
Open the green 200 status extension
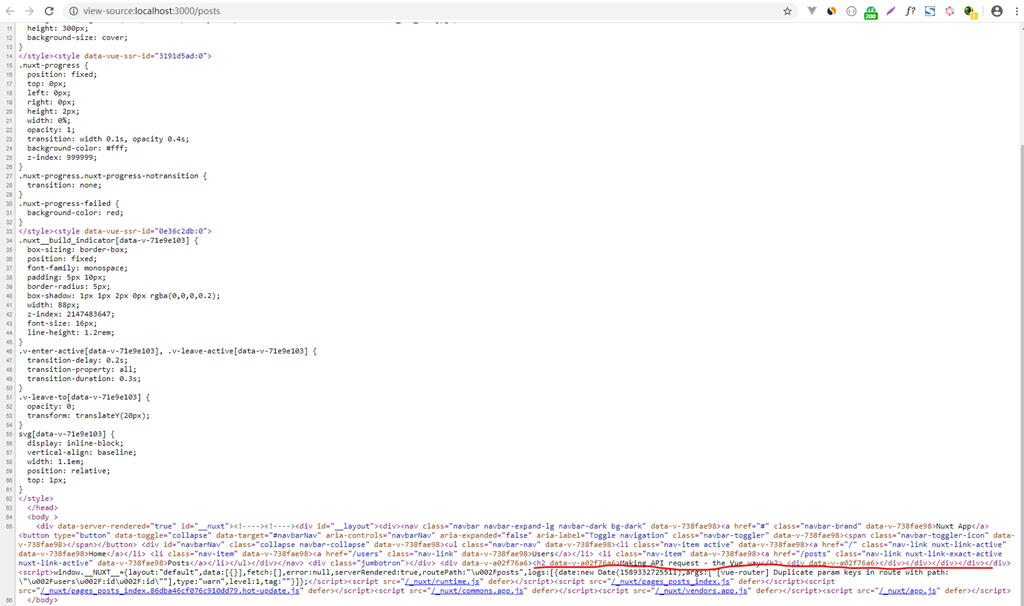(x=871, y=12)
